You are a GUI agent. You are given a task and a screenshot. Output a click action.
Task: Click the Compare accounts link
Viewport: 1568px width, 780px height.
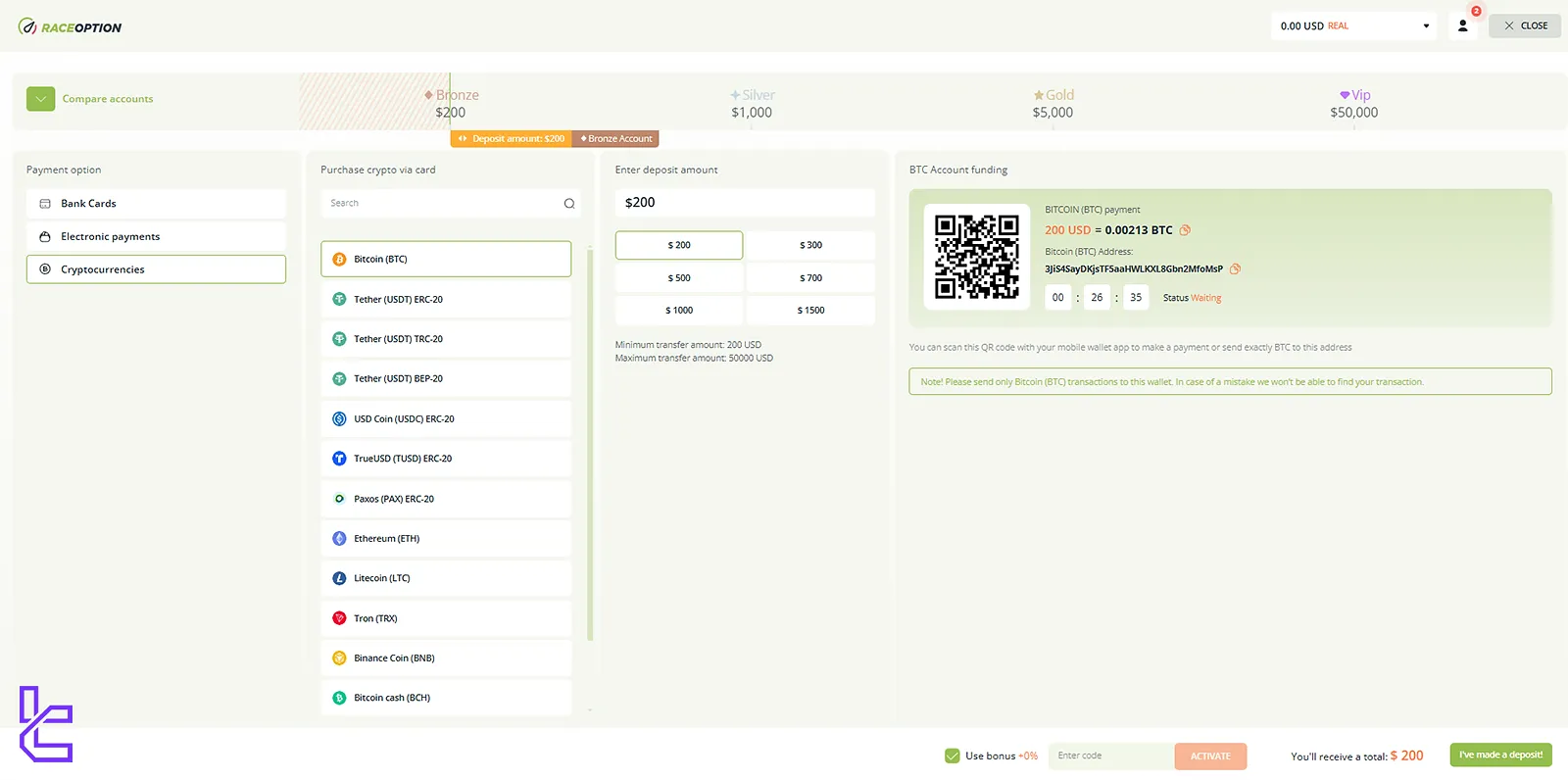coord(108,99)
